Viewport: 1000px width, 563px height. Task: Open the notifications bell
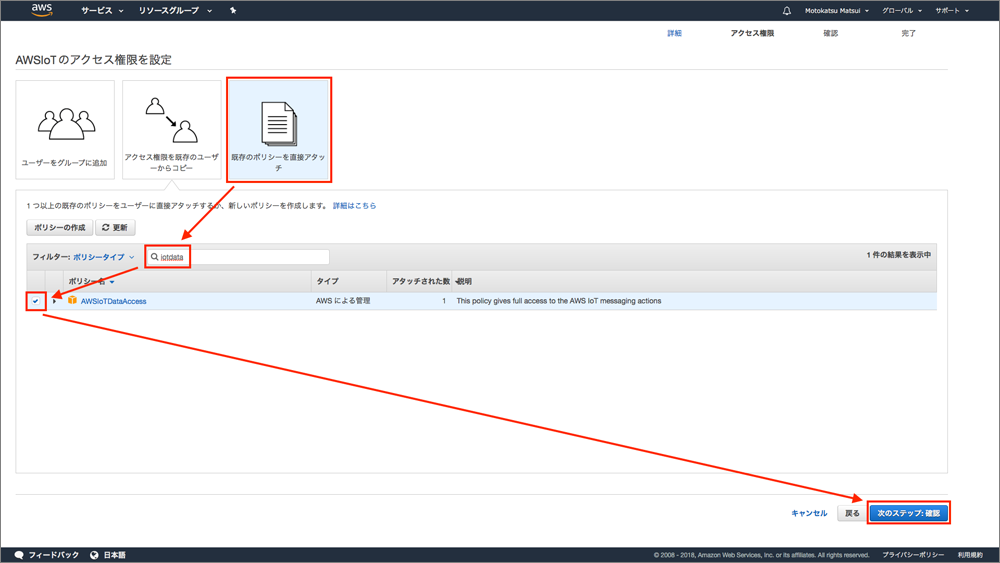(x=786, y=11)
